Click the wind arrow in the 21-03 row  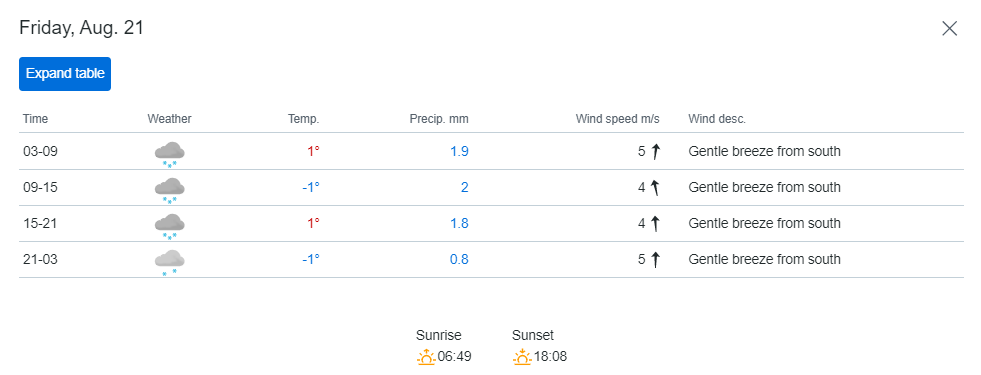pyautogui.click(x=656, y=259)
